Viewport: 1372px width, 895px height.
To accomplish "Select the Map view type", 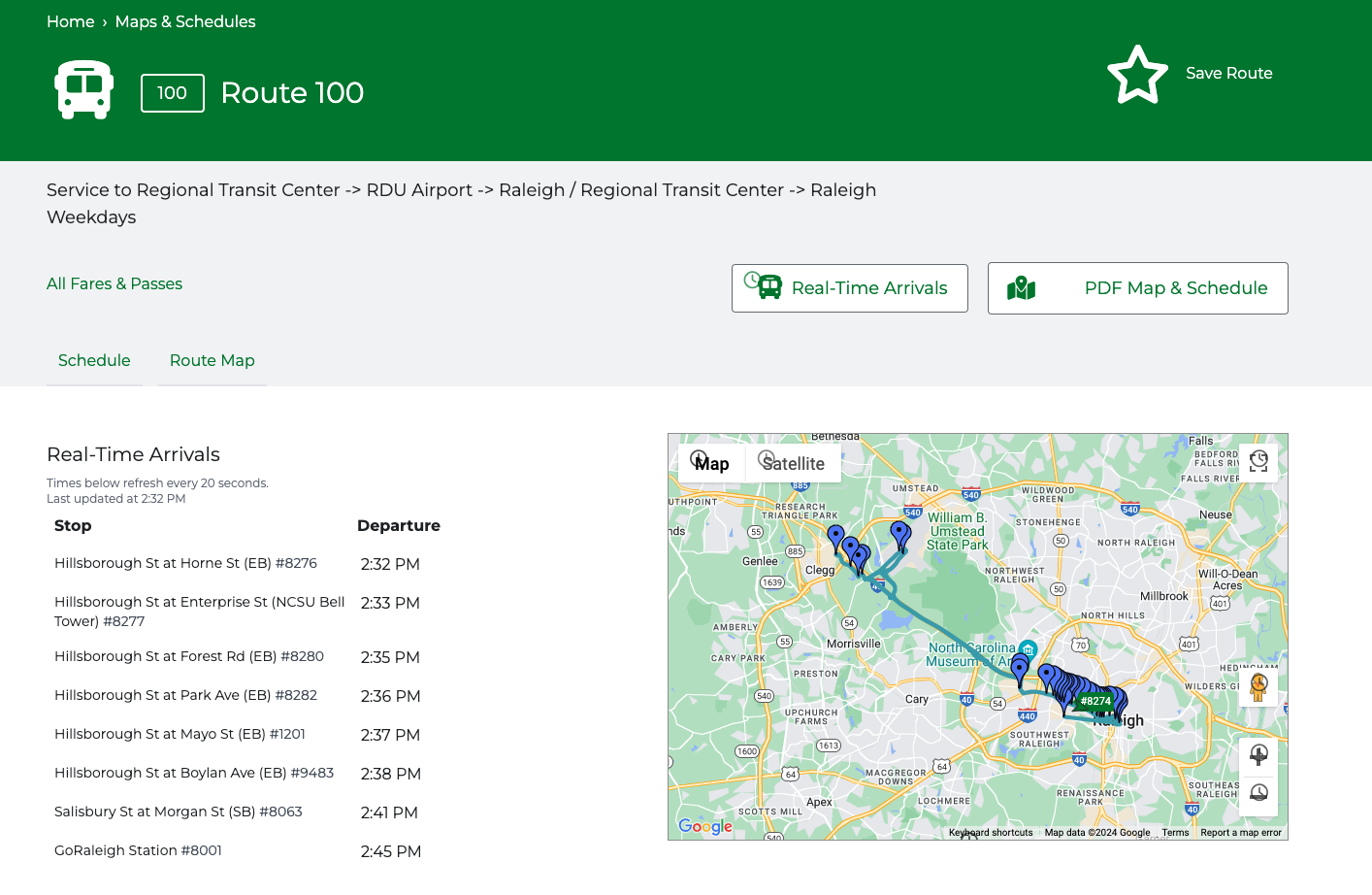I will [711, 463].
